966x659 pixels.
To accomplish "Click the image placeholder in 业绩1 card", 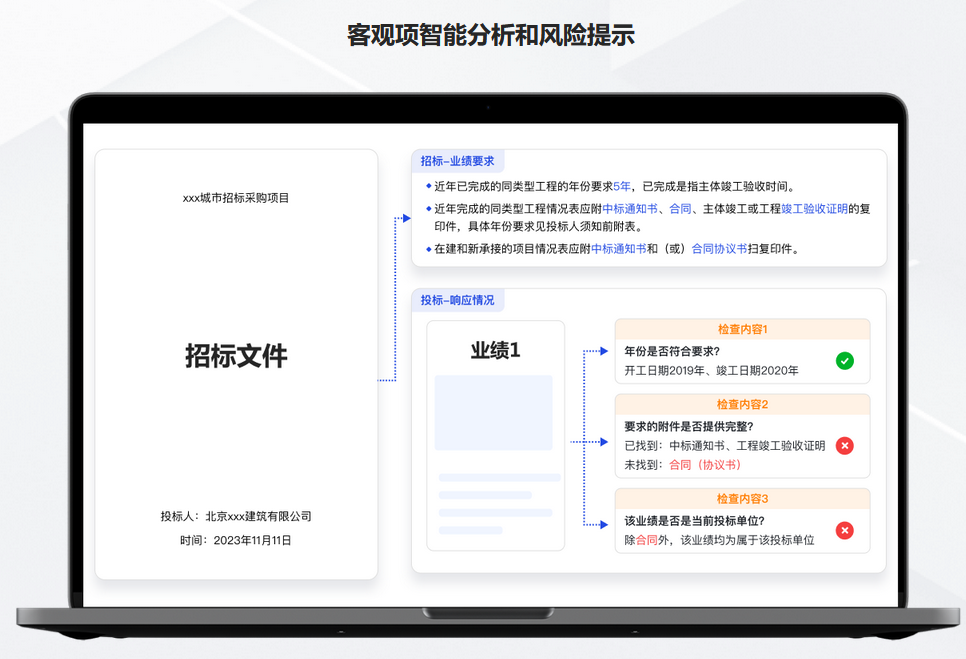I will 493,413.
